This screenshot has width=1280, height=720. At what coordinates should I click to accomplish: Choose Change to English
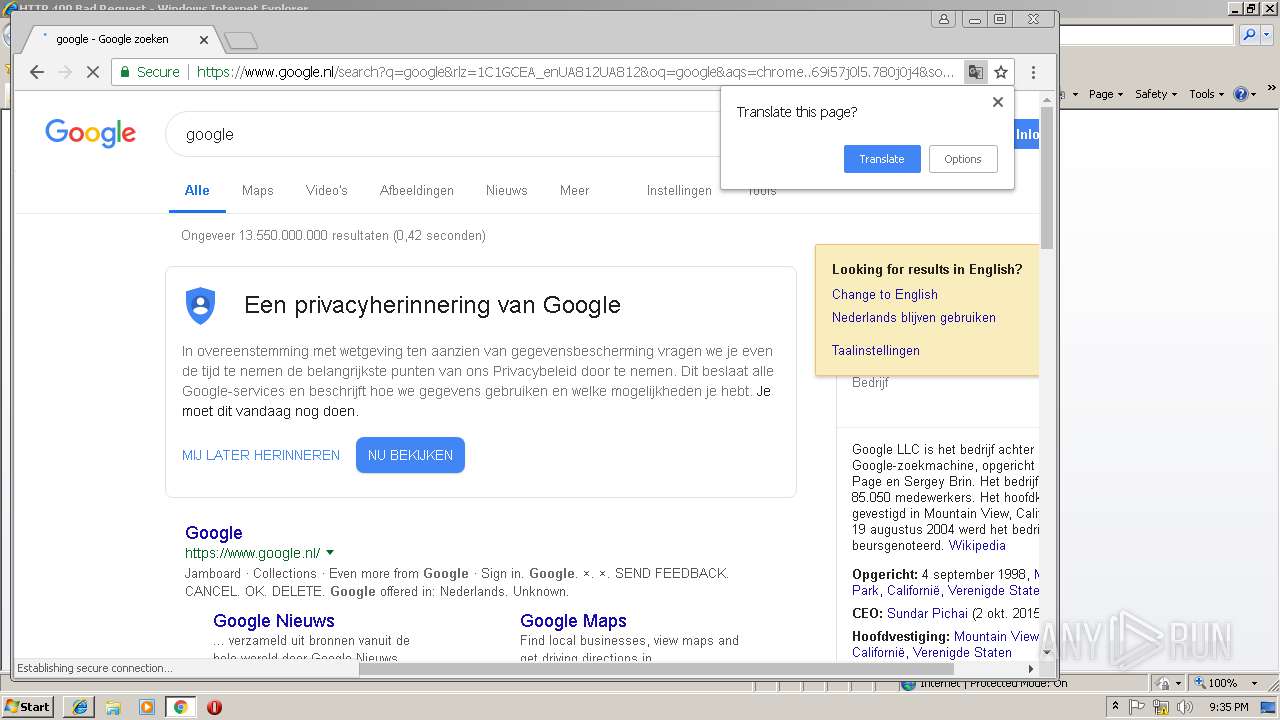pyautogui.click(x=885, y=294)
